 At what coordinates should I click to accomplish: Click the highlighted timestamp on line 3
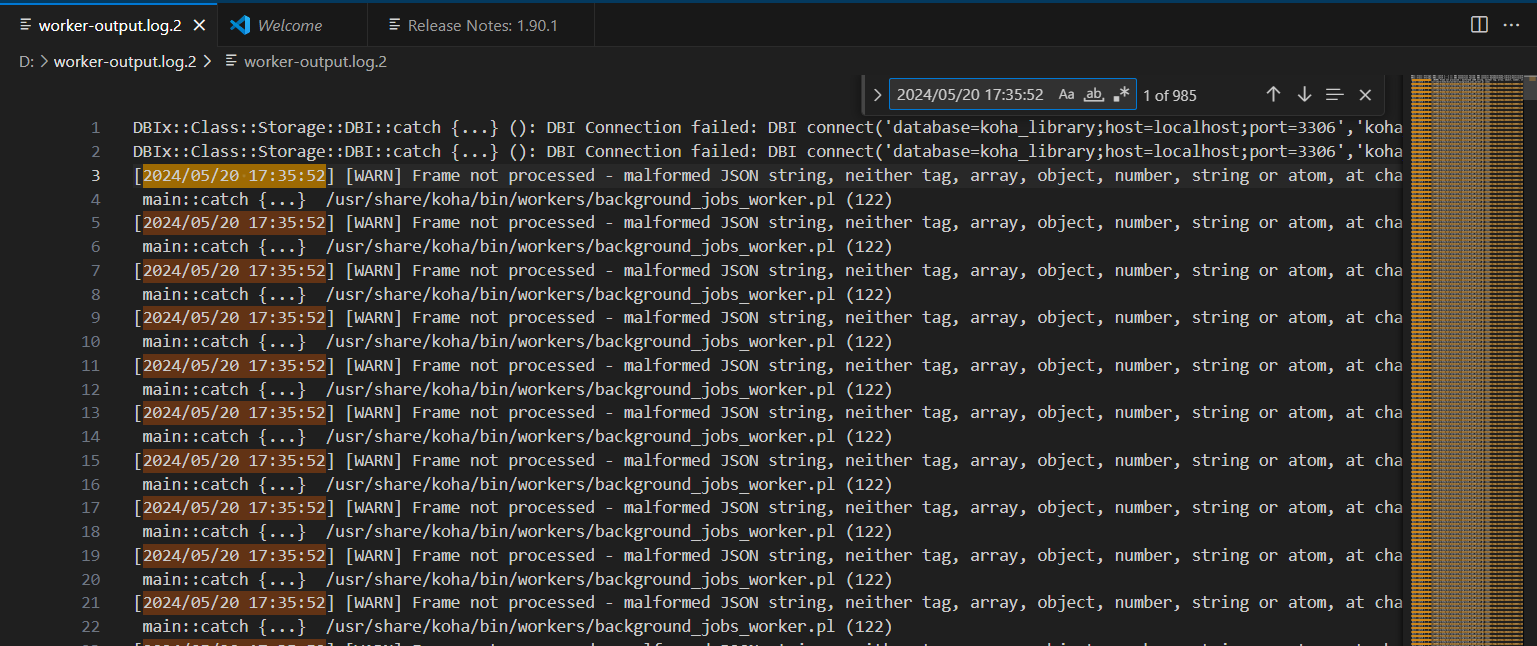234,176
